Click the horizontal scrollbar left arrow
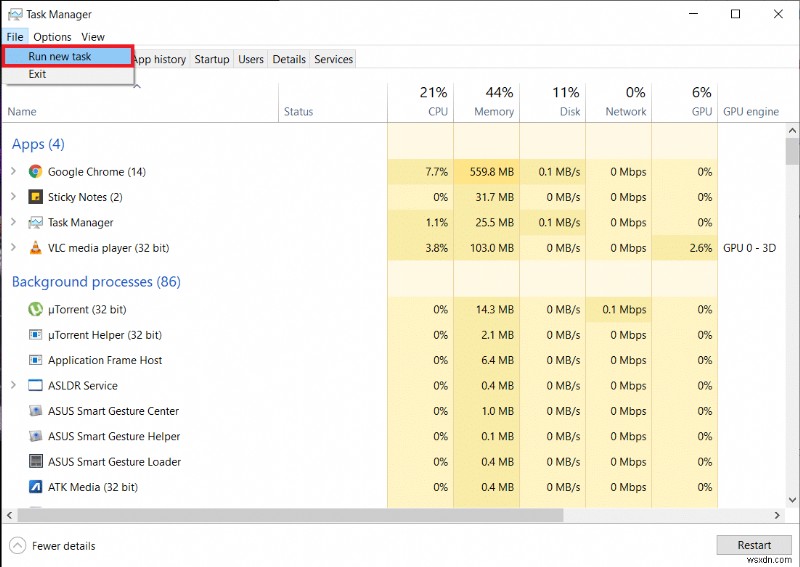Screen dimensions: 800x567 tap(9, 515)
